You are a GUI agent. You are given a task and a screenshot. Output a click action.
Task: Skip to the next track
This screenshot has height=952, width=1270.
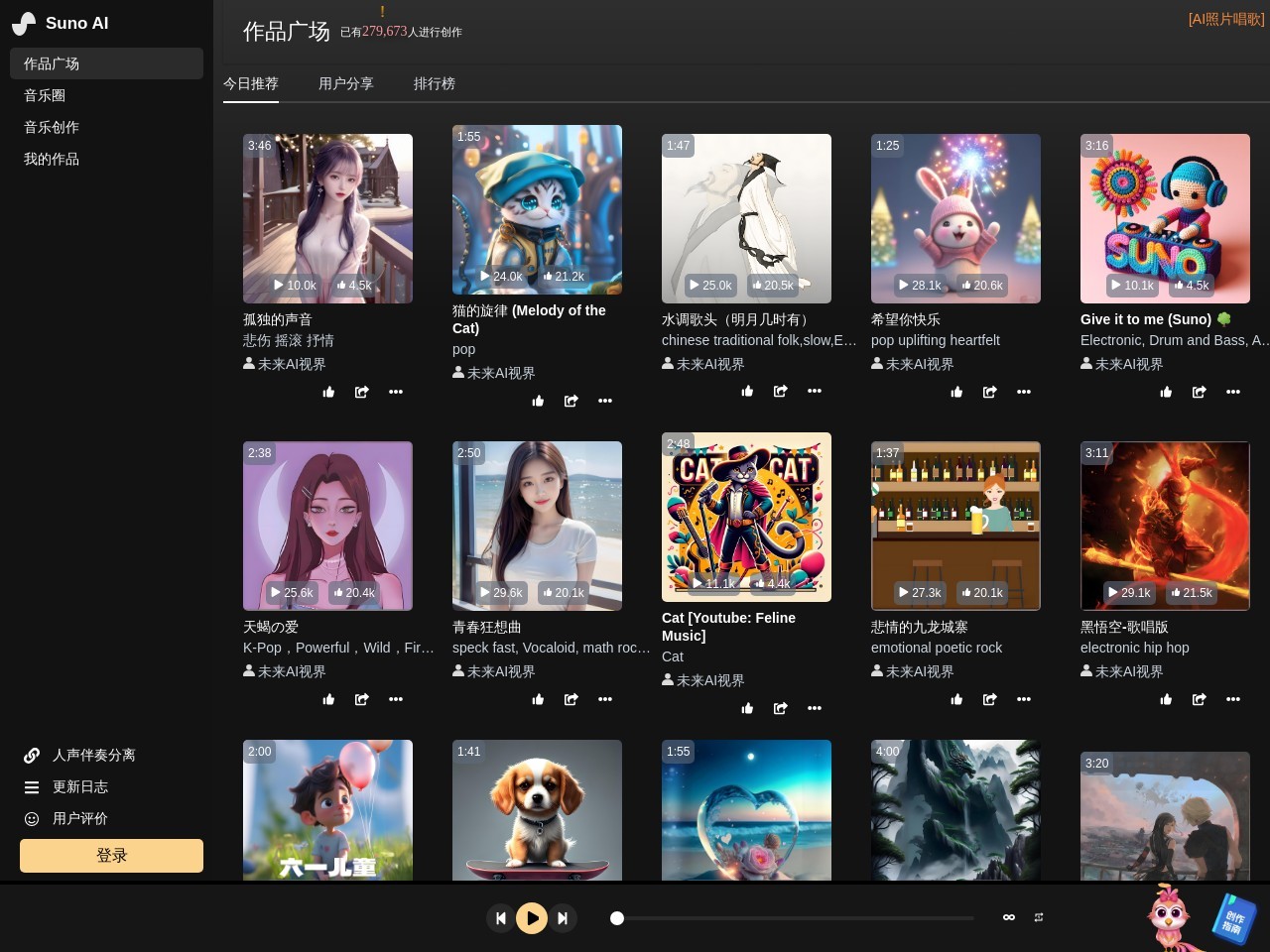(x=563, y=918)
